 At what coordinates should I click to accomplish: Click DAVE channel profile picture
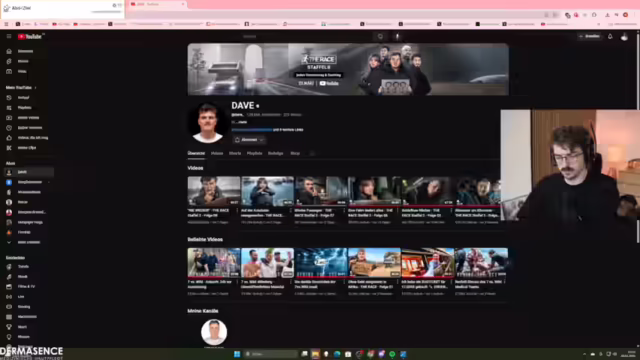pyautogui.click(x=207, y=122)
